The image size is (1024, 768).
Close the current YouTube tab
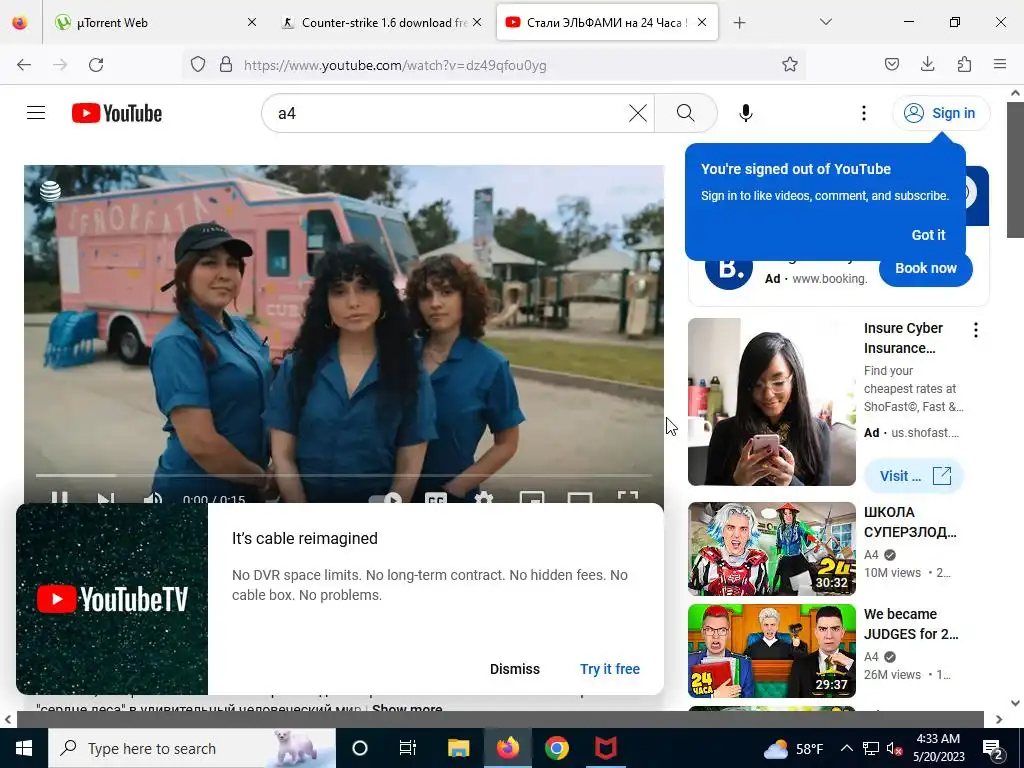click(702, 22)
